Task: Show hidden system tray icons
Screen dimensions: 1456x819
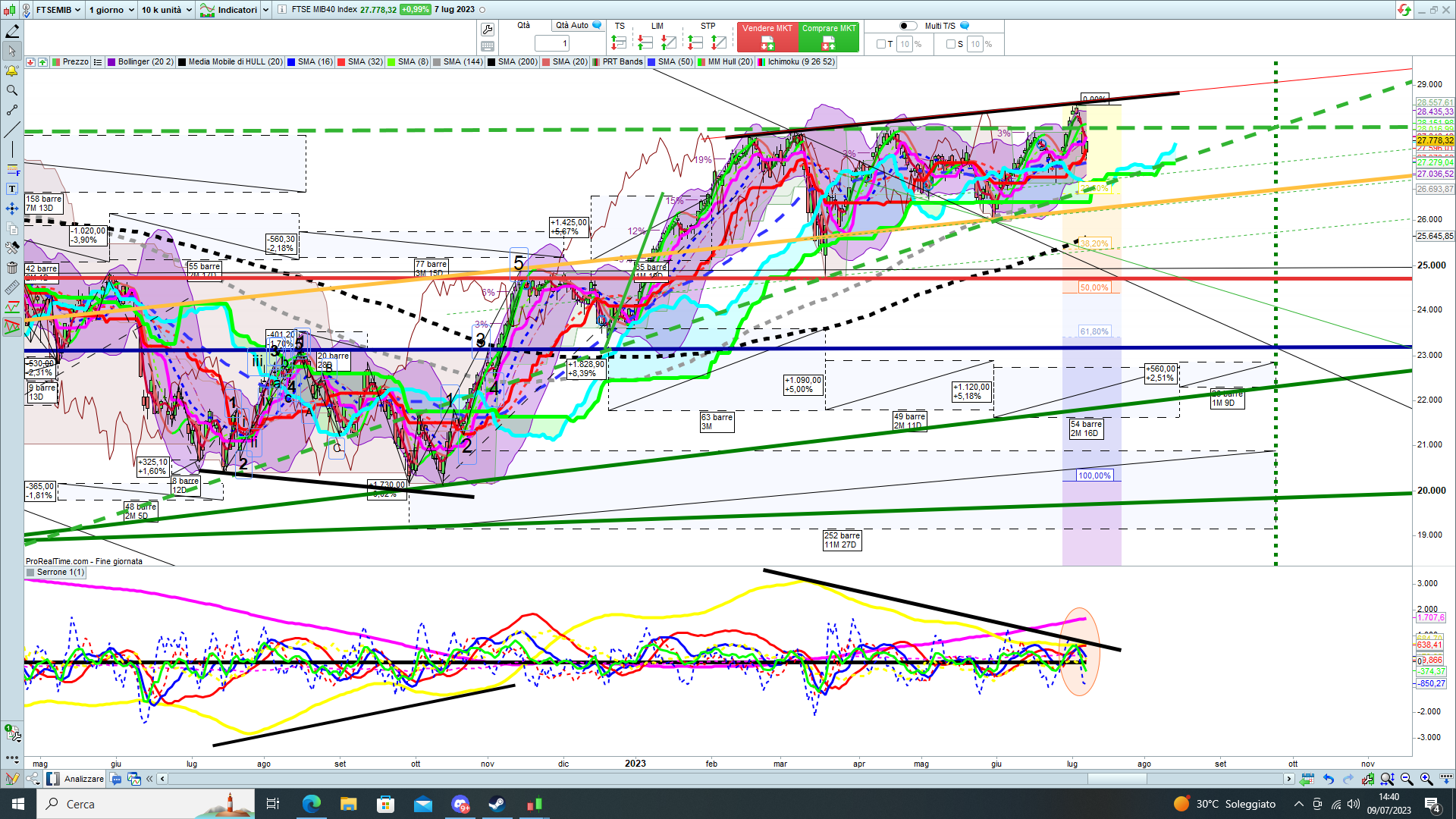Action: 1299,804
